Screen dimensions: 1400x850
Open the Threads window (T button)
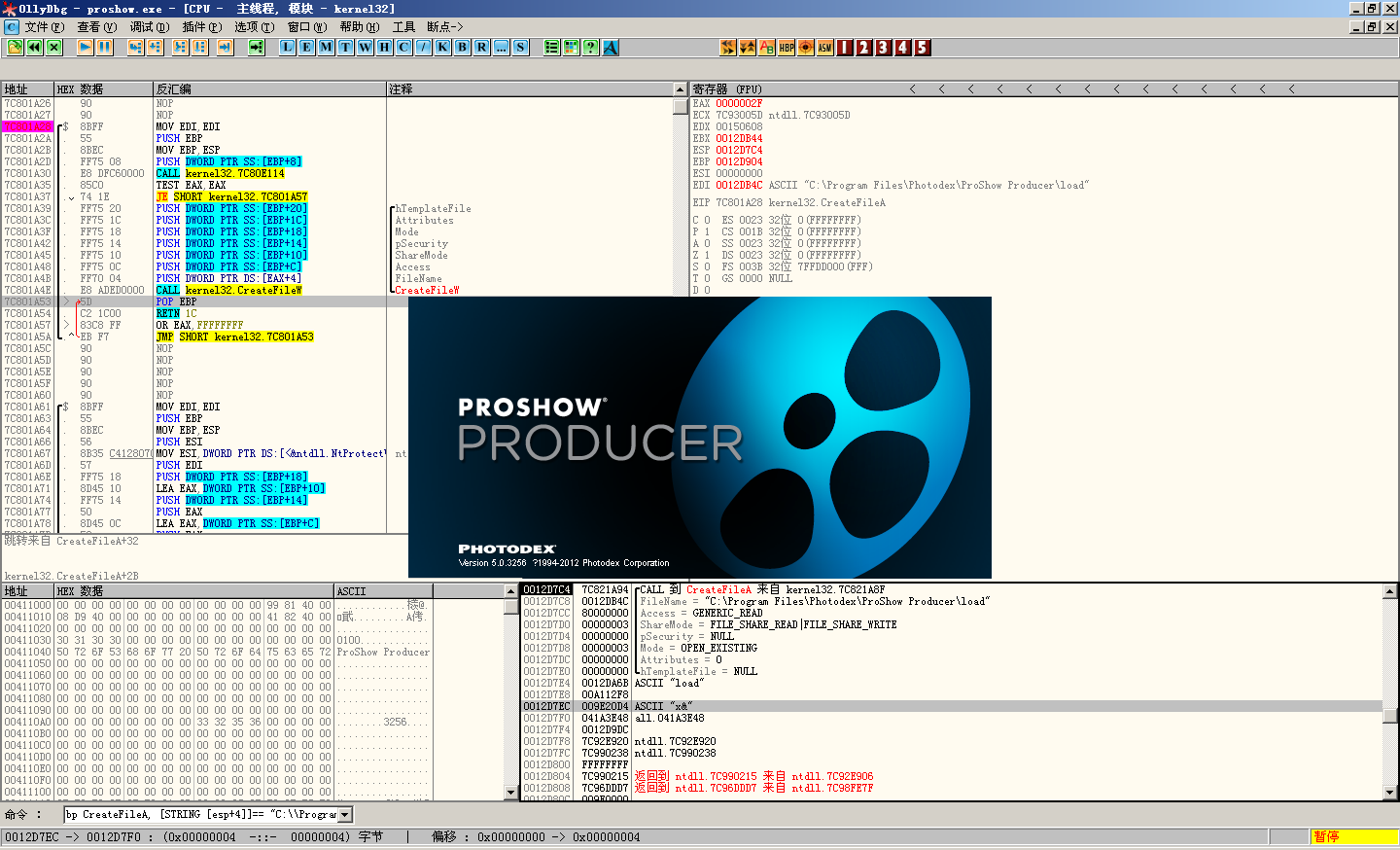pos(346,47)
